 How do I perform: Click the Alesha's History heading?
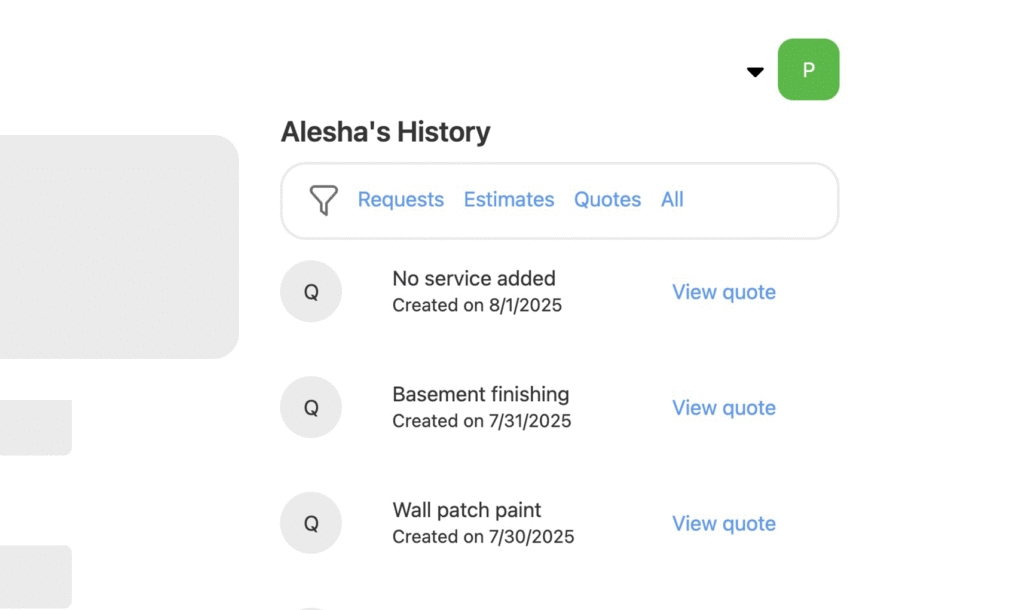(385, 132)
